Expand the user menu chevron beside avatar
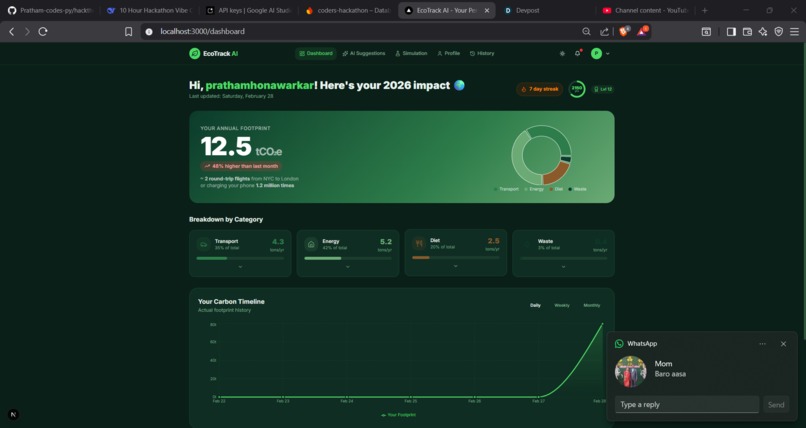Screen dimensions: 806x428 608,53
